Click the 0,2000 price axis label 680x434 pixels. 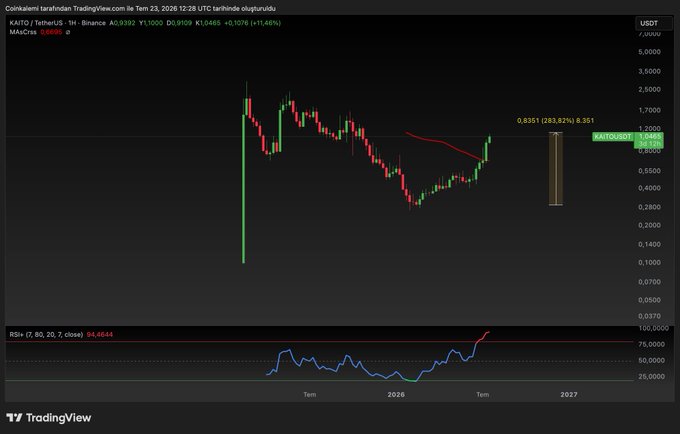tap(649, 225)
